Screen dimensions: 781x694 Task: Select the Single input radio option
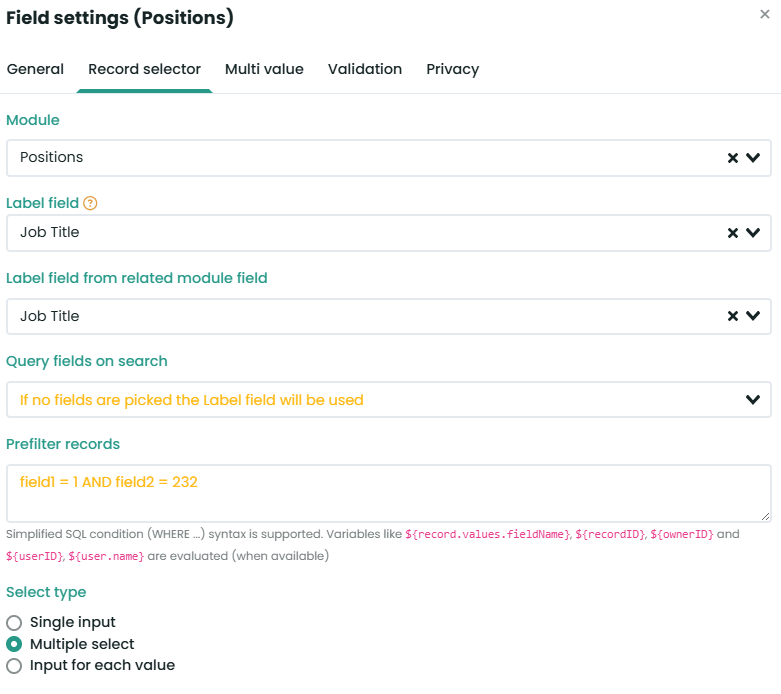(x=14, y=623)
